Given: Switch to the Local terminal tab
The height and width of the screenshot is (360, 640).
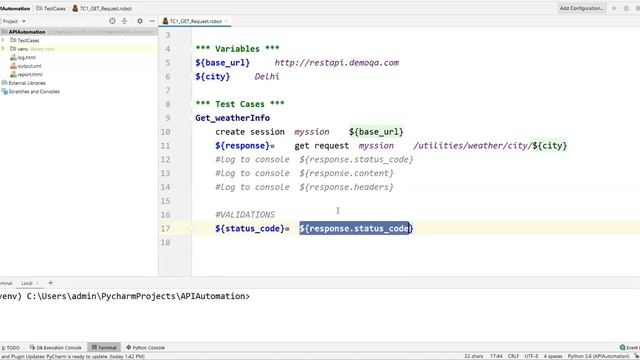Looking at the screenshot, I should click(x=27, y=283).
